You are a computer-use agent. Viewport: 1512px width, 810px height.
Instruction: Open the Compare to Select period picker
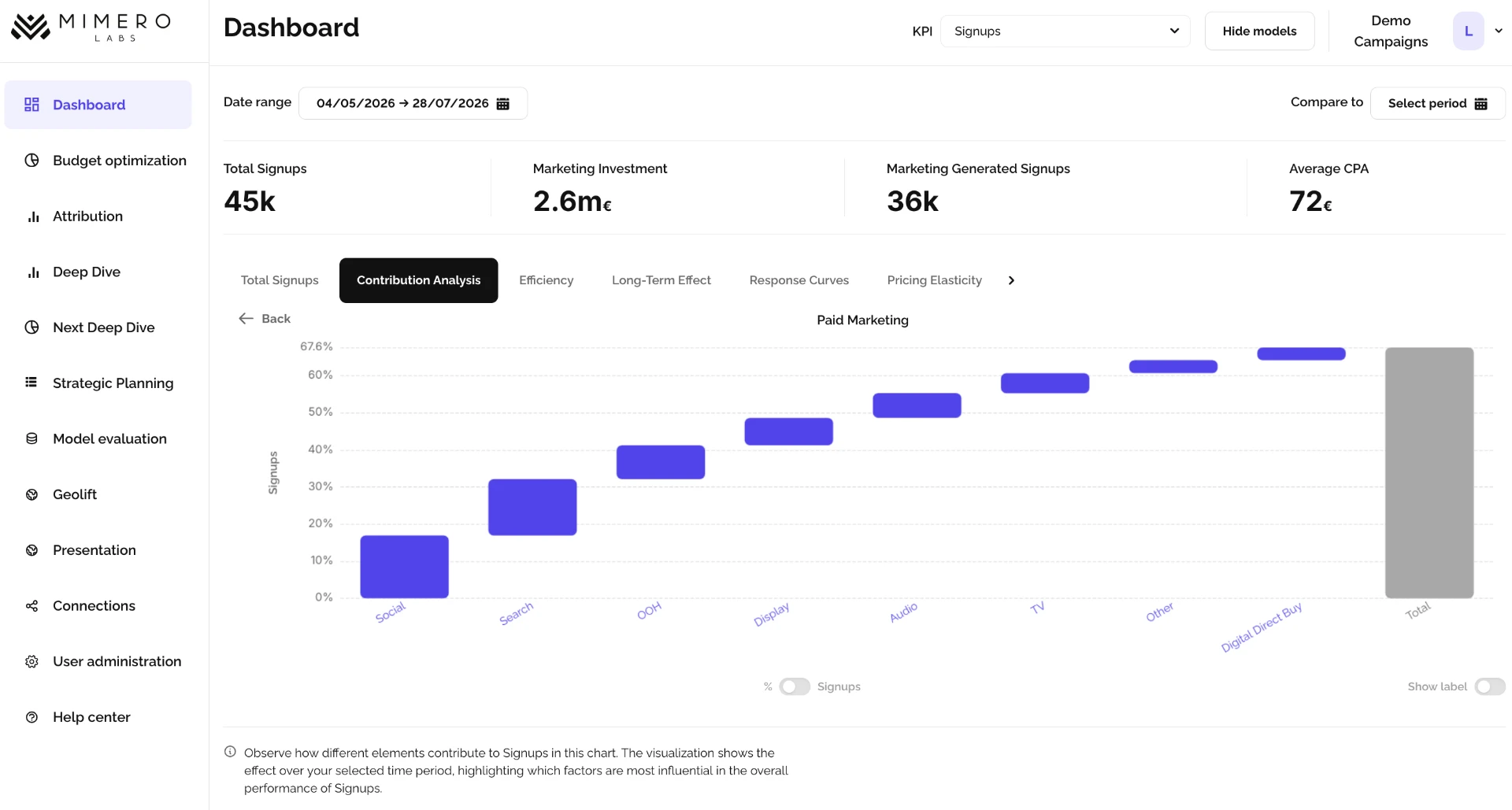(1437, 103)
